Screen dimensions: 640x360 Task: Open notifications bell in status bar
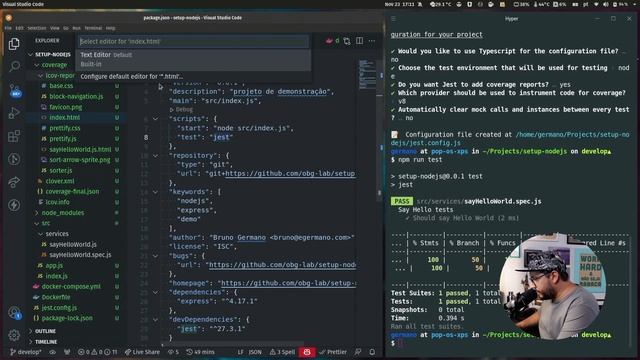coord(372,352)
